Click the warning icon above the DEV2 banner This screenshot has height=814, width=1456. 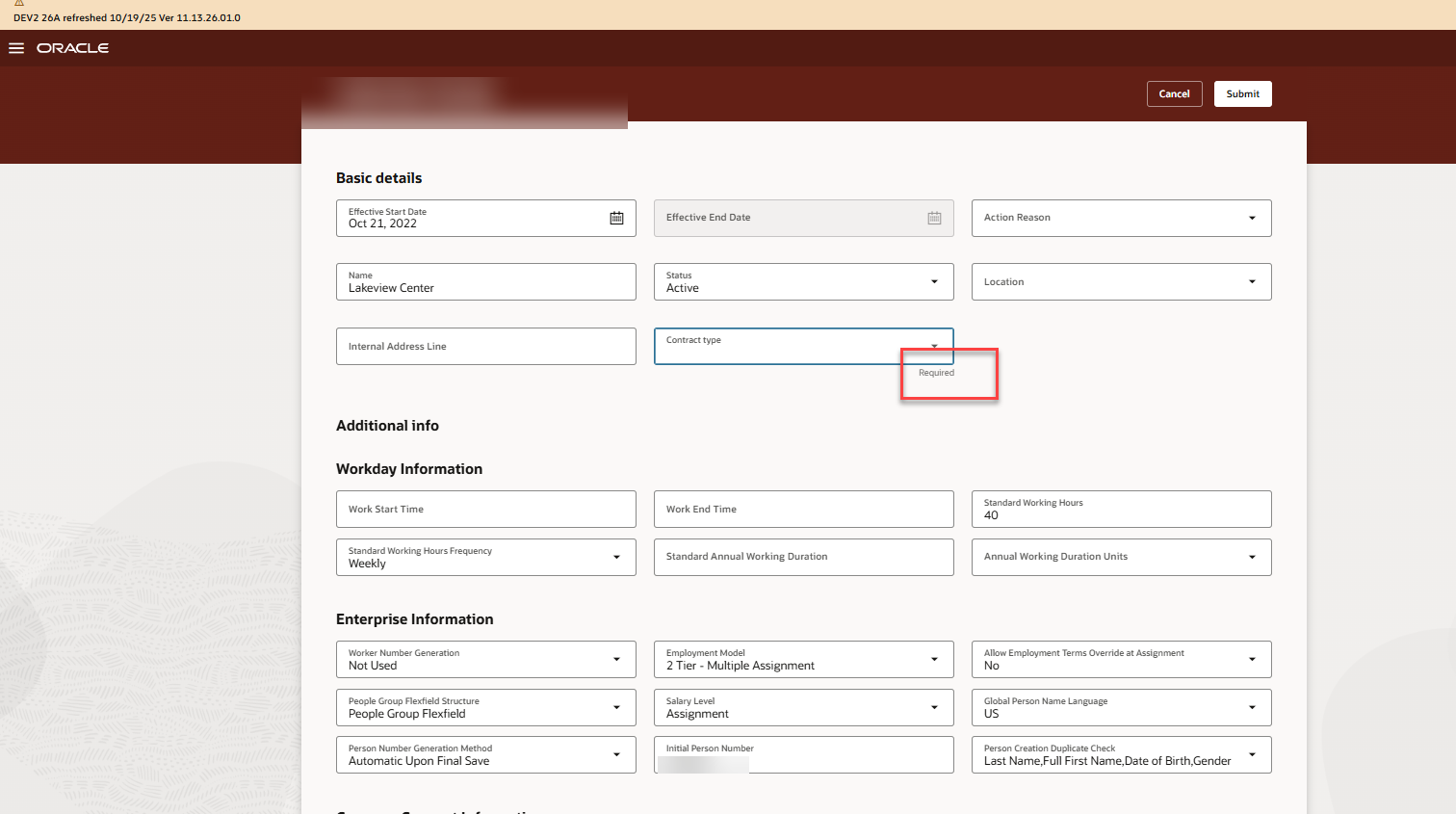(19, 3)
